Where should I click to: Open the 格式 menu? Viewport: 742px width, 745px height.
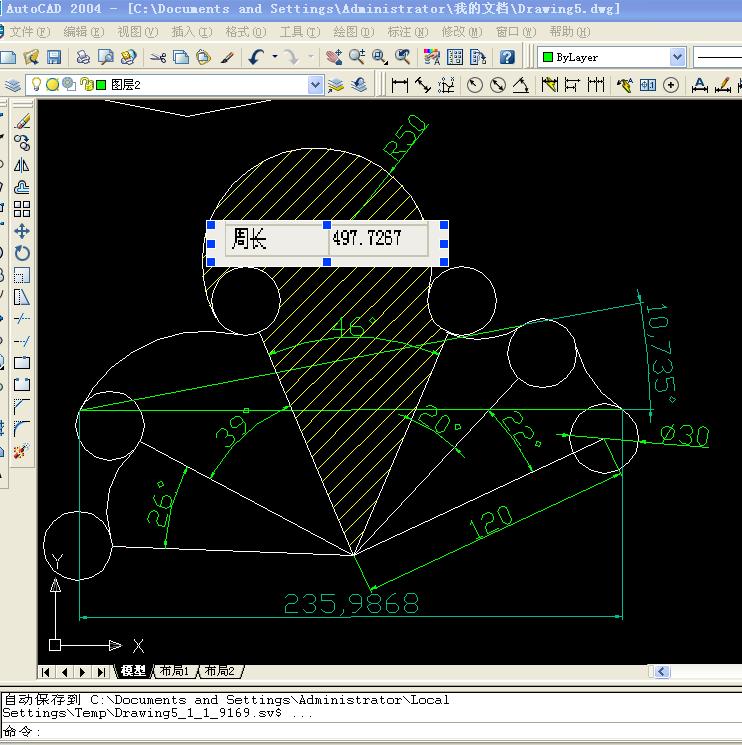246,32
